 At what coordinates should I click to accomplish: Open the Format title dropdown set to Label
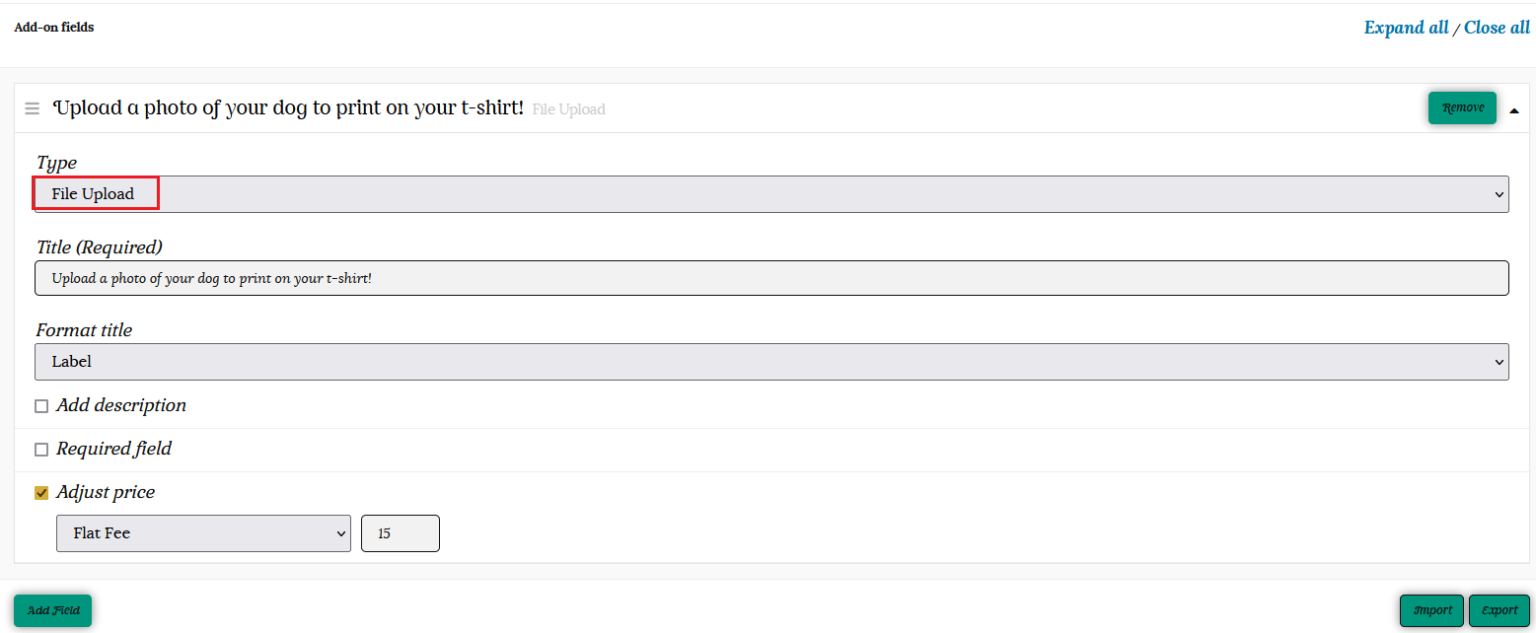(771, 362)
